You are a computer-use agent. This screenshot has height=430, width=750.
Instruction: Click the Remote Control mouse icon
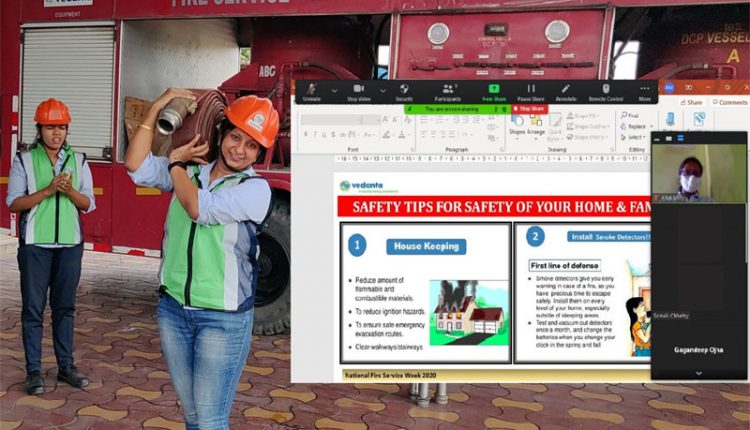tap(606, 90)
